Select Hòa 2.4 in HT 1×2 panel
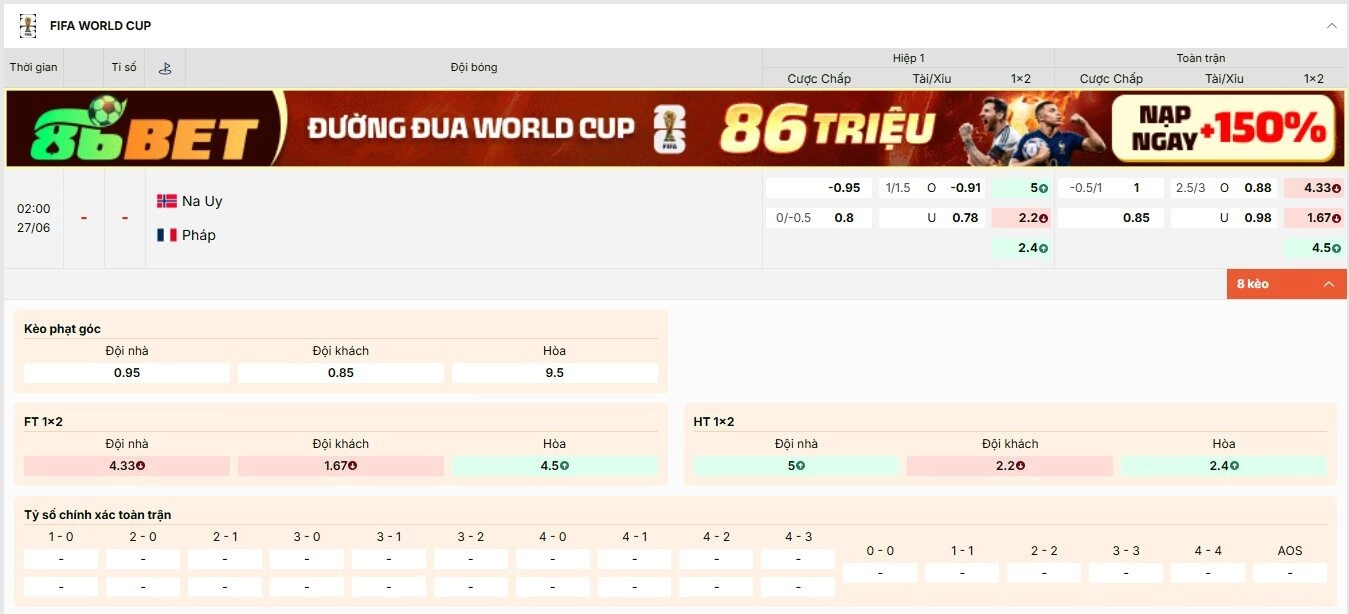 1224,466
